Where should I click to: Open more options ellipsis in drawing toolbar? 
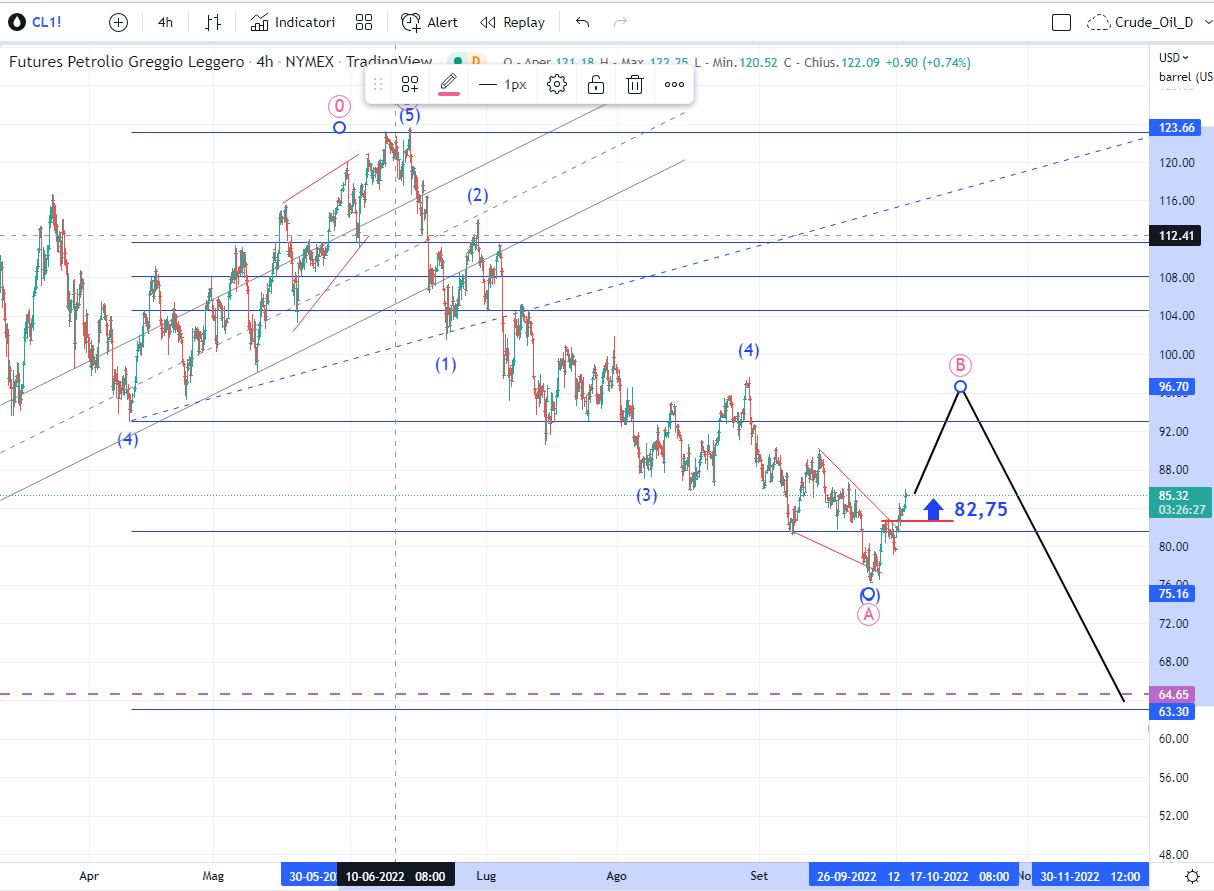click(675, 85)
